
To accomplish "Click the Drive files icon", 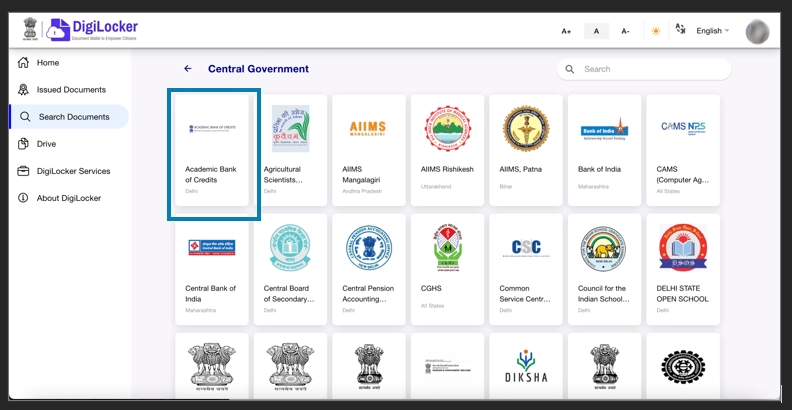I will point(23,144).
